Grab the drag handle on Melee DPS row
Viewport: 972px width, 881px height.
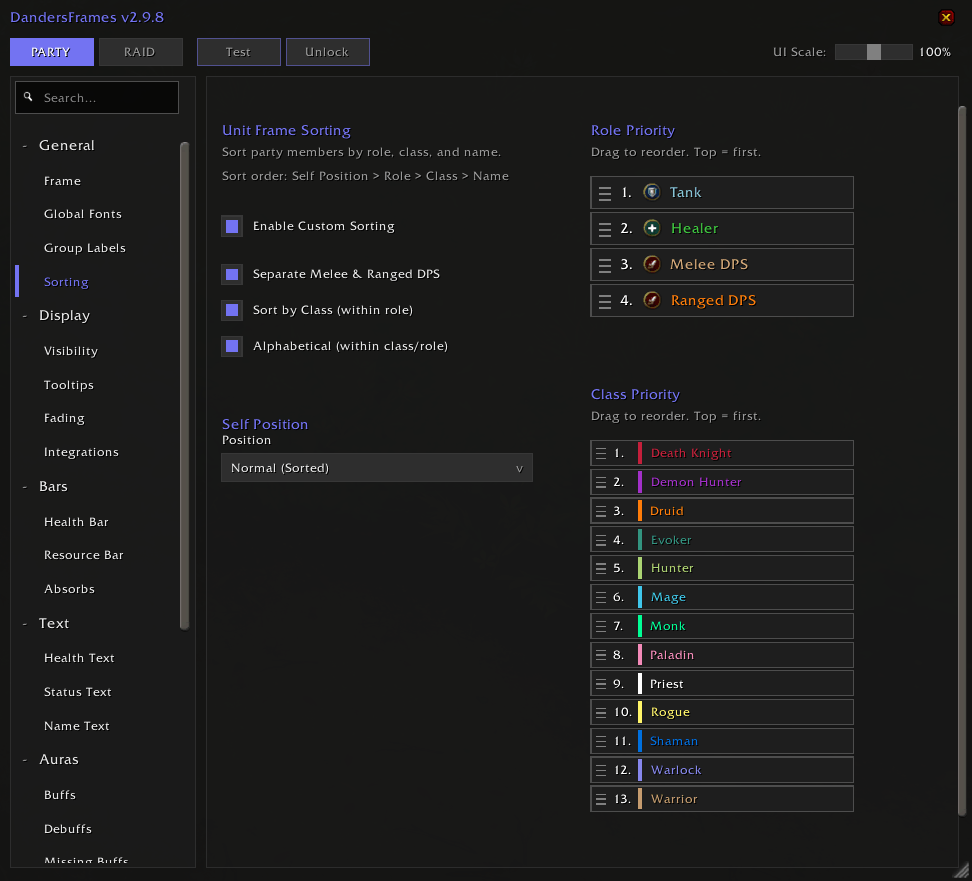coord(605,265)
